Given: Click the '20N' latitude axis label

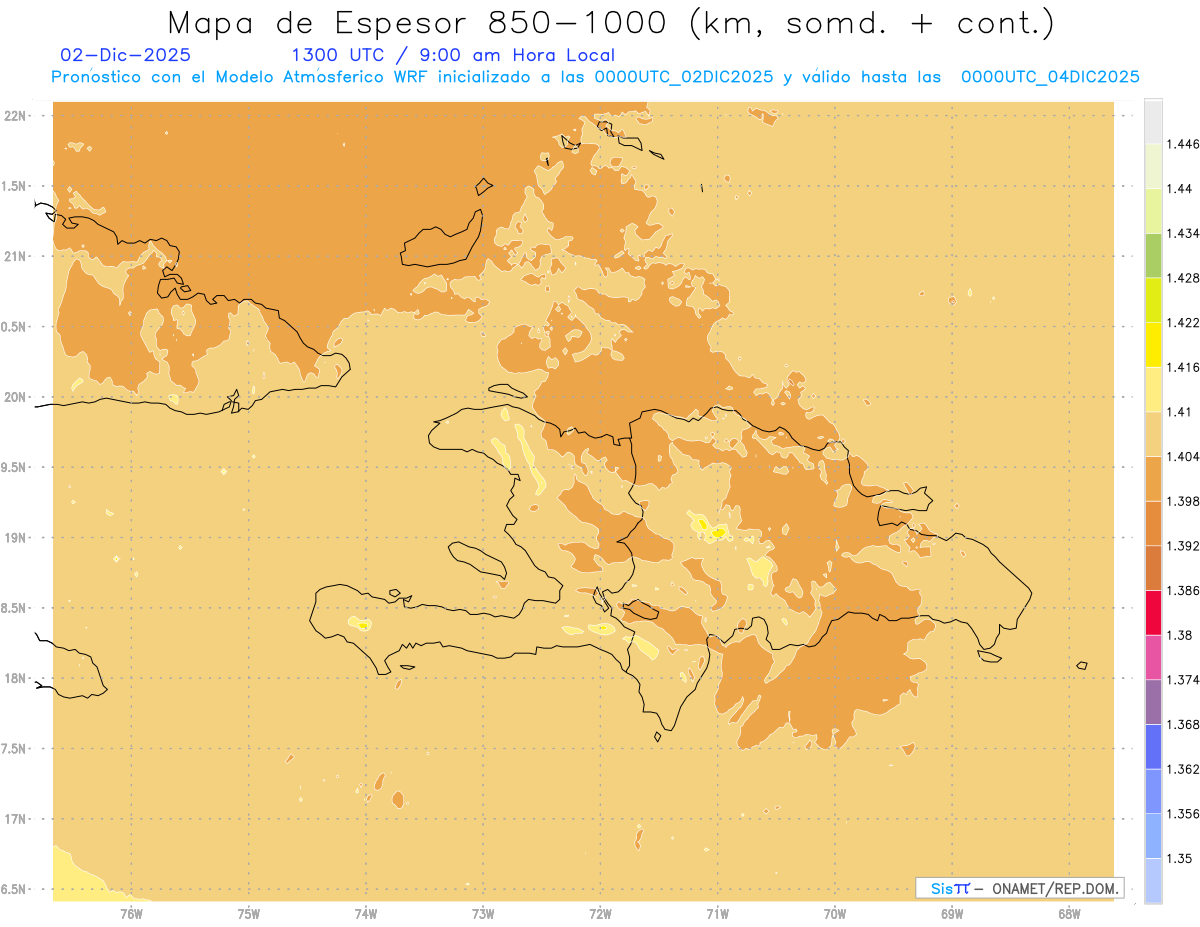Looking at the screenshot, I should (x=15, y=397).
